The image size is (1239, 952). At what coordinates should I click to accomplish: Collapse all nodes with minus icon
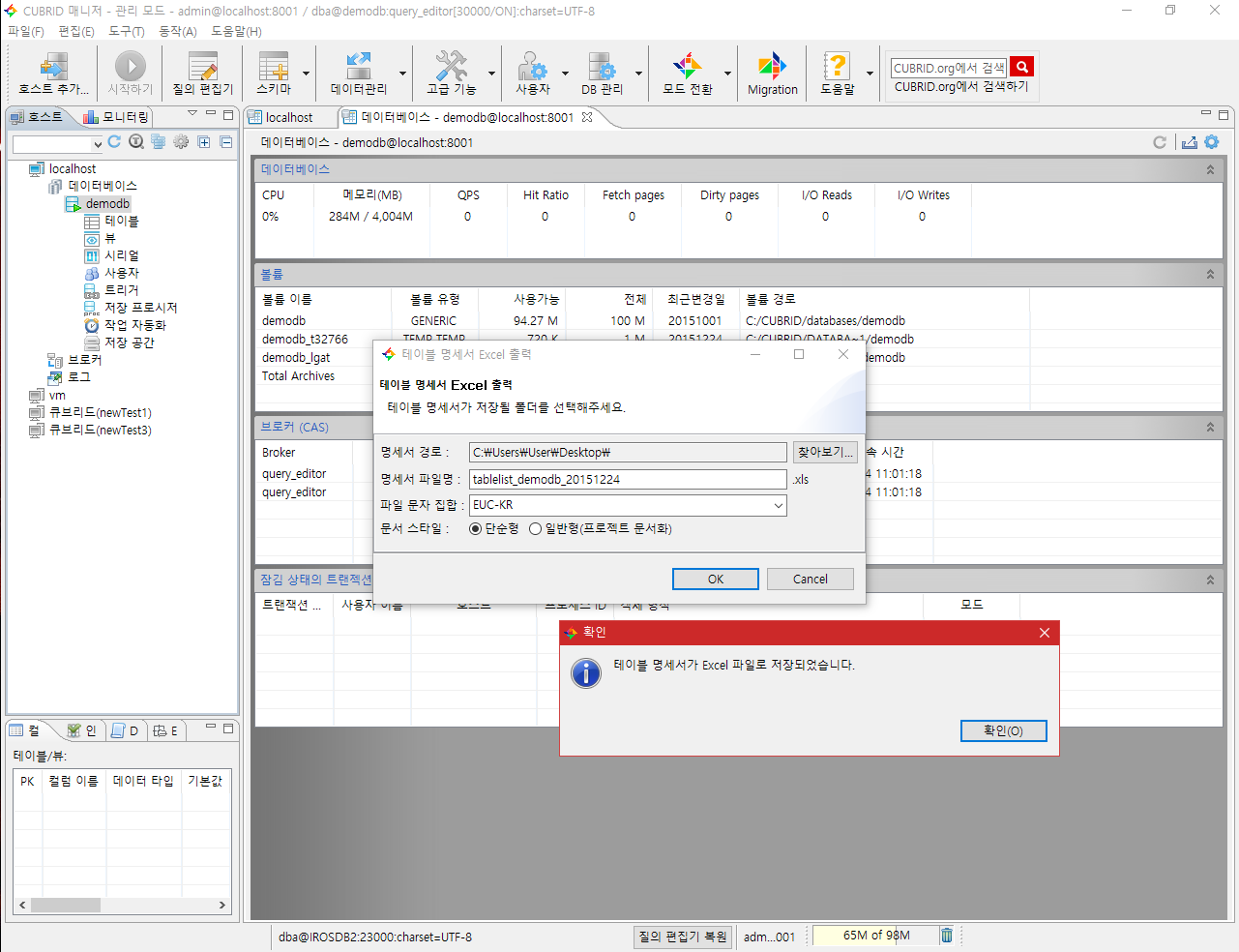coord(226,141)
